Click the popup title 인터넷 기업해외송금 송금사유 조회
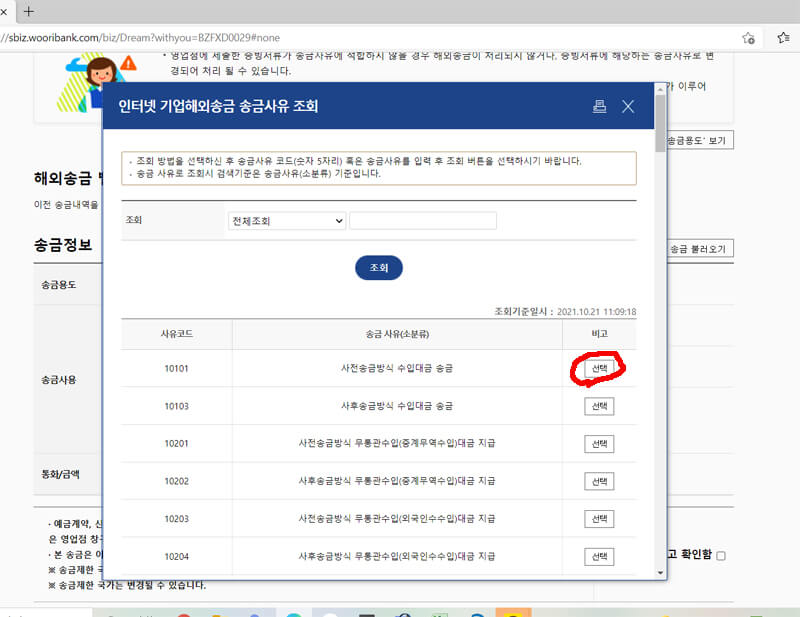 coord(218,106)
